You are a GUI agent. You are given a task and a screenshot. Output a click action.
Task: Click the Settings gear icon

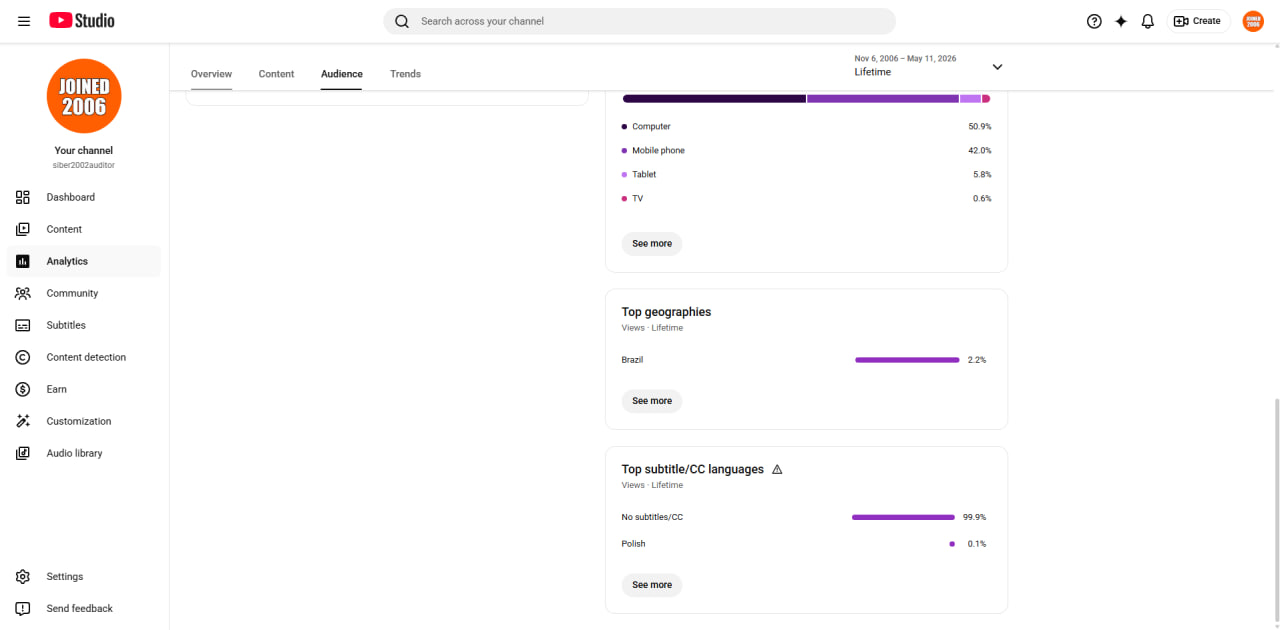pos(23,577)
